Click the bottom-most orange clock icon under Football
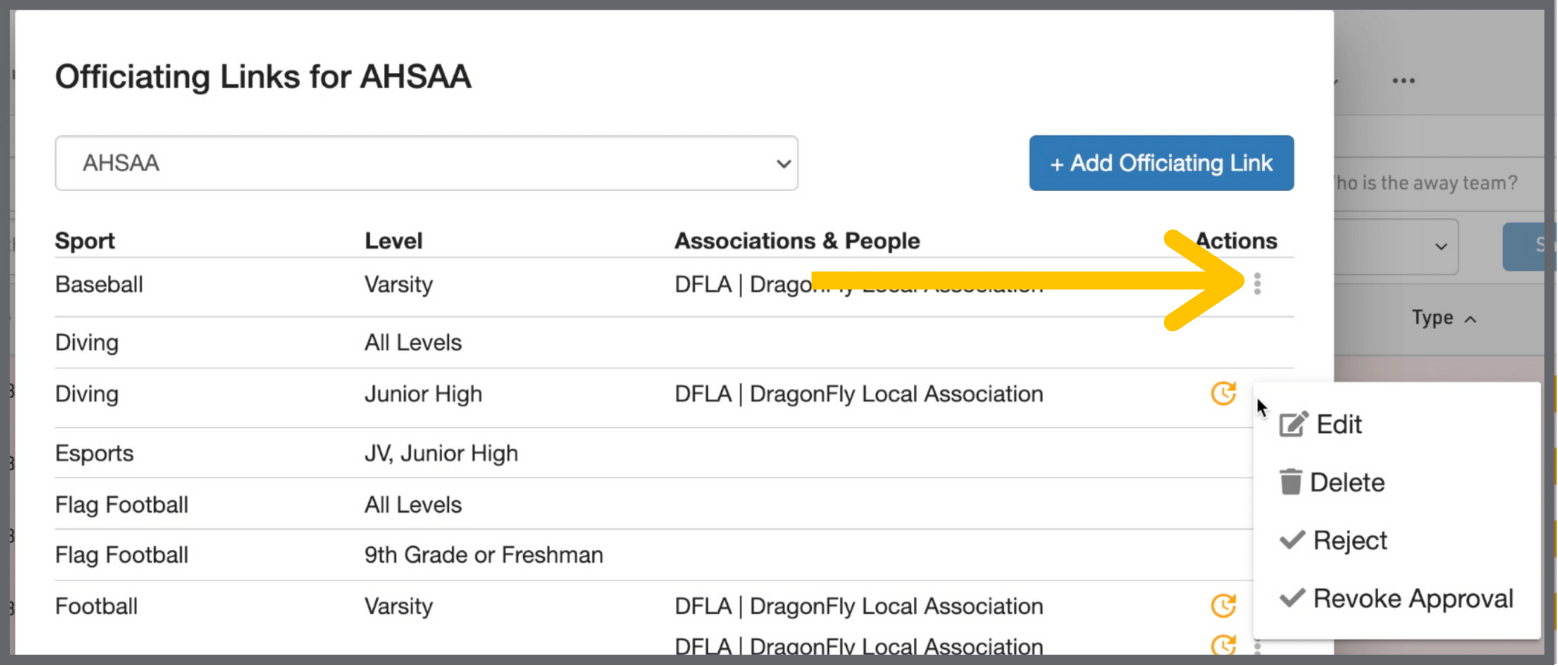The height and width of the screenshot is (666, 1558). (1223, 645)
